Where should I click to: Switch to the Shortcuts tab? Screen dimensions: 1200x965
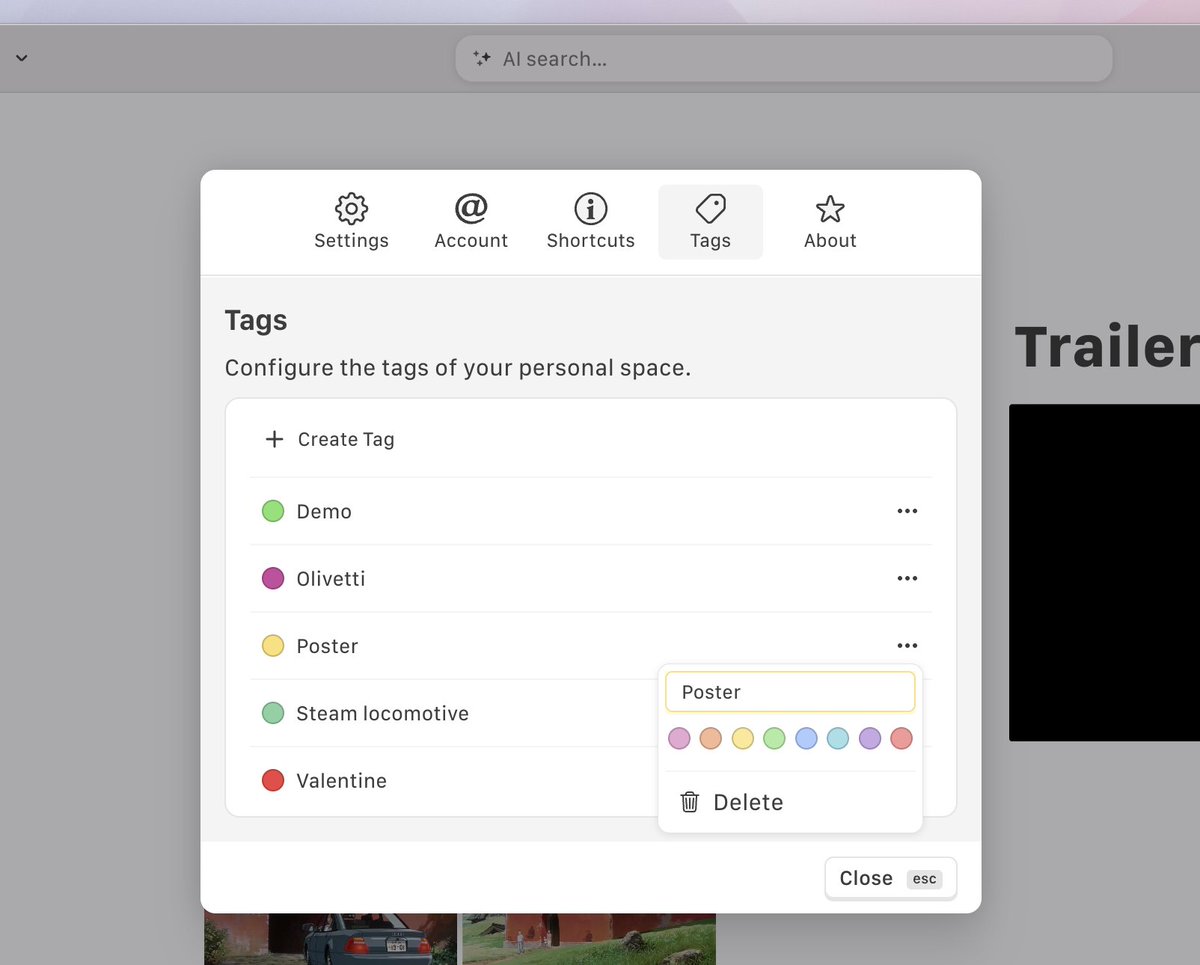590,222
